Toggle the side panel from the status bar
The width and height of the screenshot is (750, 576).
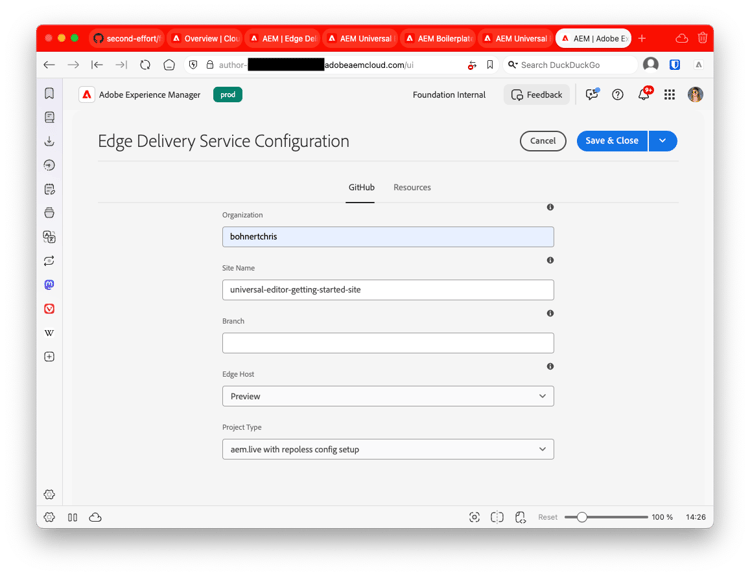coord(73,517)
